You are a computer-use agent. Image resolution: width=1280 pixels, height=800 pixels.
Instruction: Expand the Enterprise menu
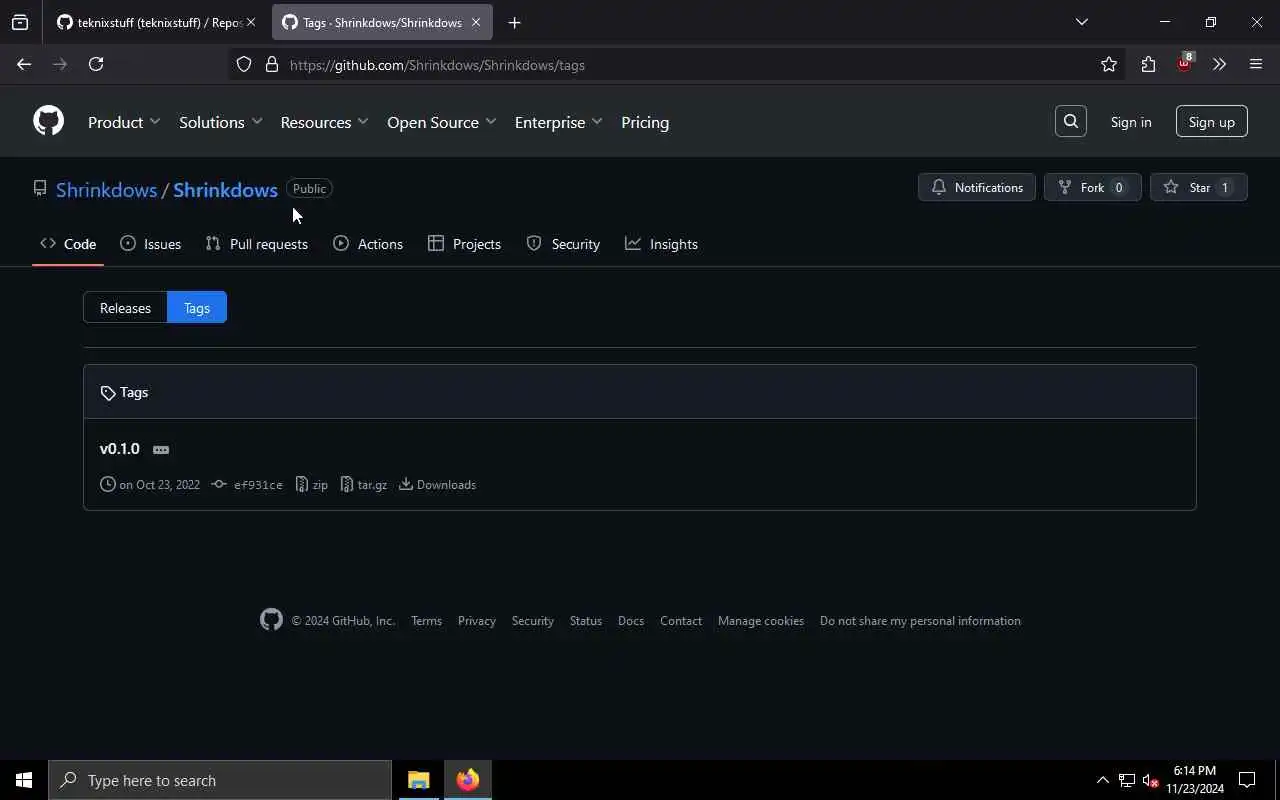point(558,122)
